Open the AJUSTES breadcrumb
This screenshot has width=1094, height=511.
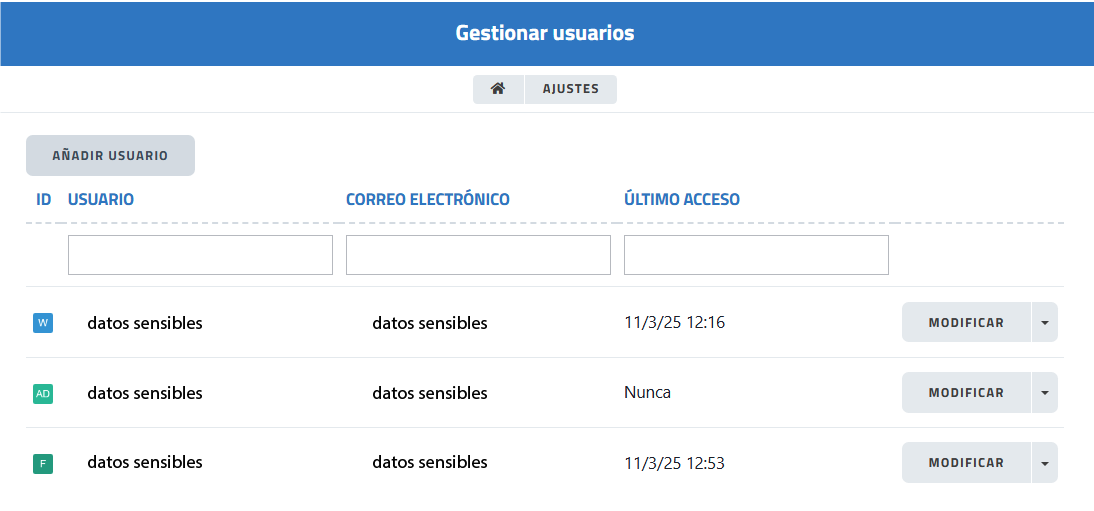570,89
